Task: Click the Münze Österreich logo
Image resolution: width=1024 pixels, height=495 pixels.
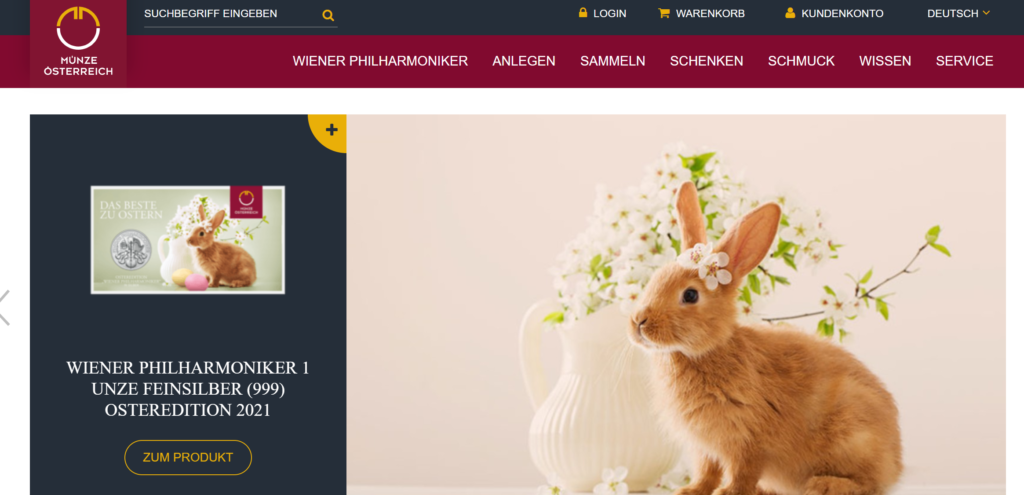Action: (x=78, y=43)
